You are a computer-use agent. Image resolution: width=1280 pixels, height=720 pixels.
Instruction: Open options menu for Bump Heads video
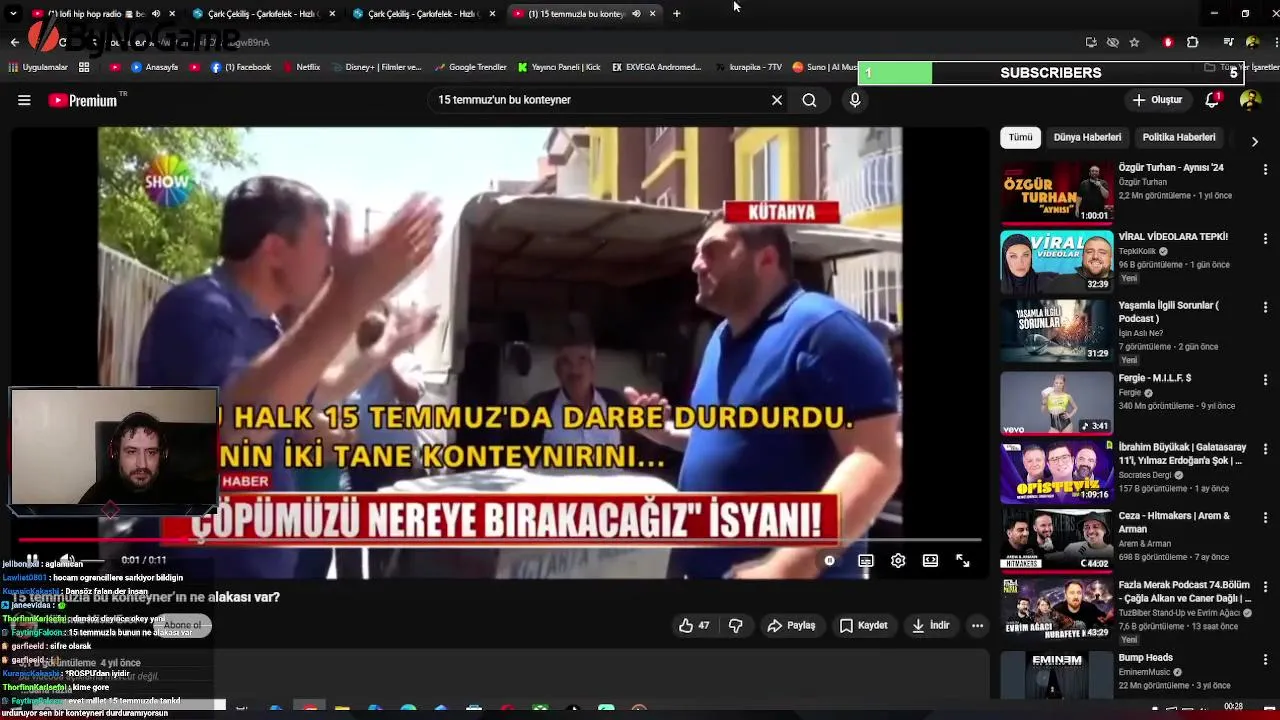(x=1265, y=660)
